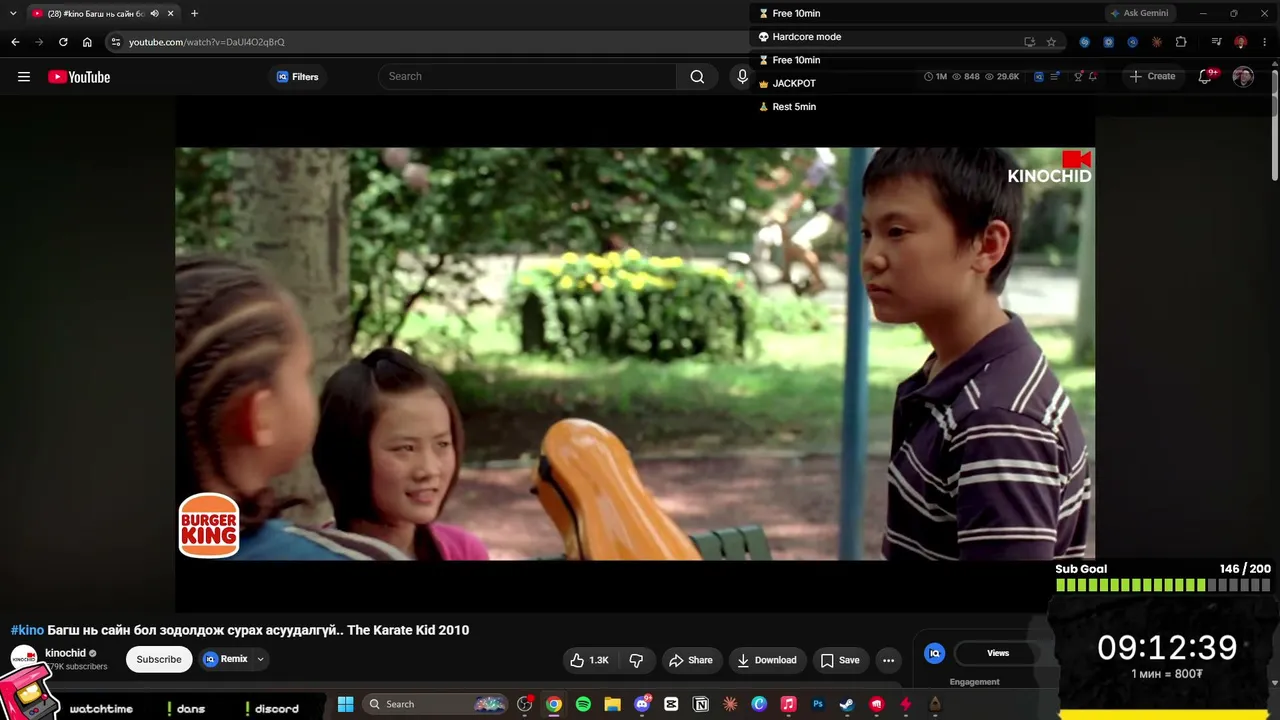Click the vidIQ bell icon in header

[x=1093, y=76]
